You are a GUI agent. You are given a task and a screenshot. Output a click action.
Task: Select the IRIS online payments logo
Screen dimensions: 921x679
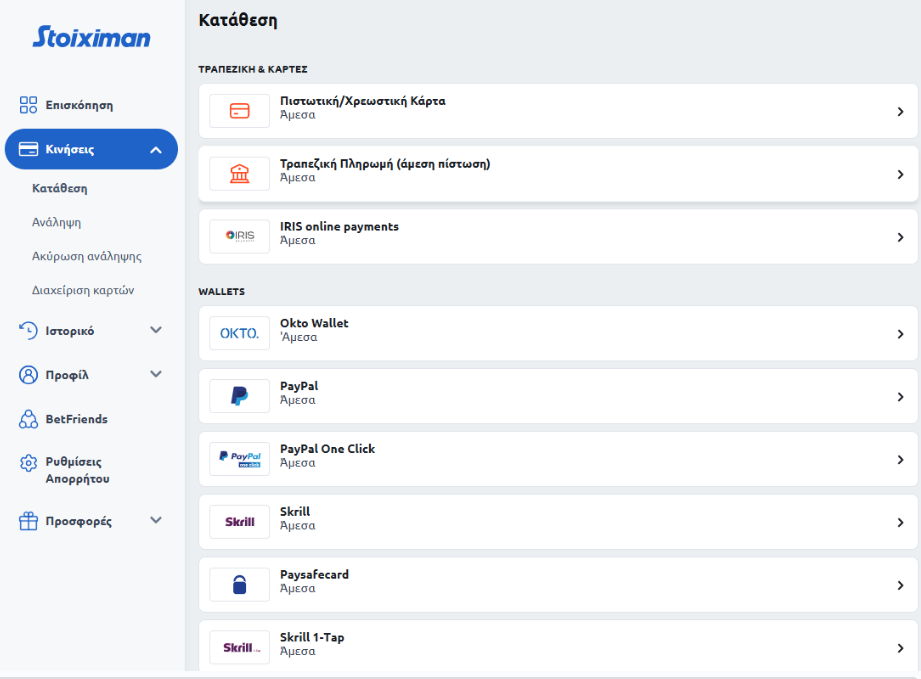click(x=239, y=237)
